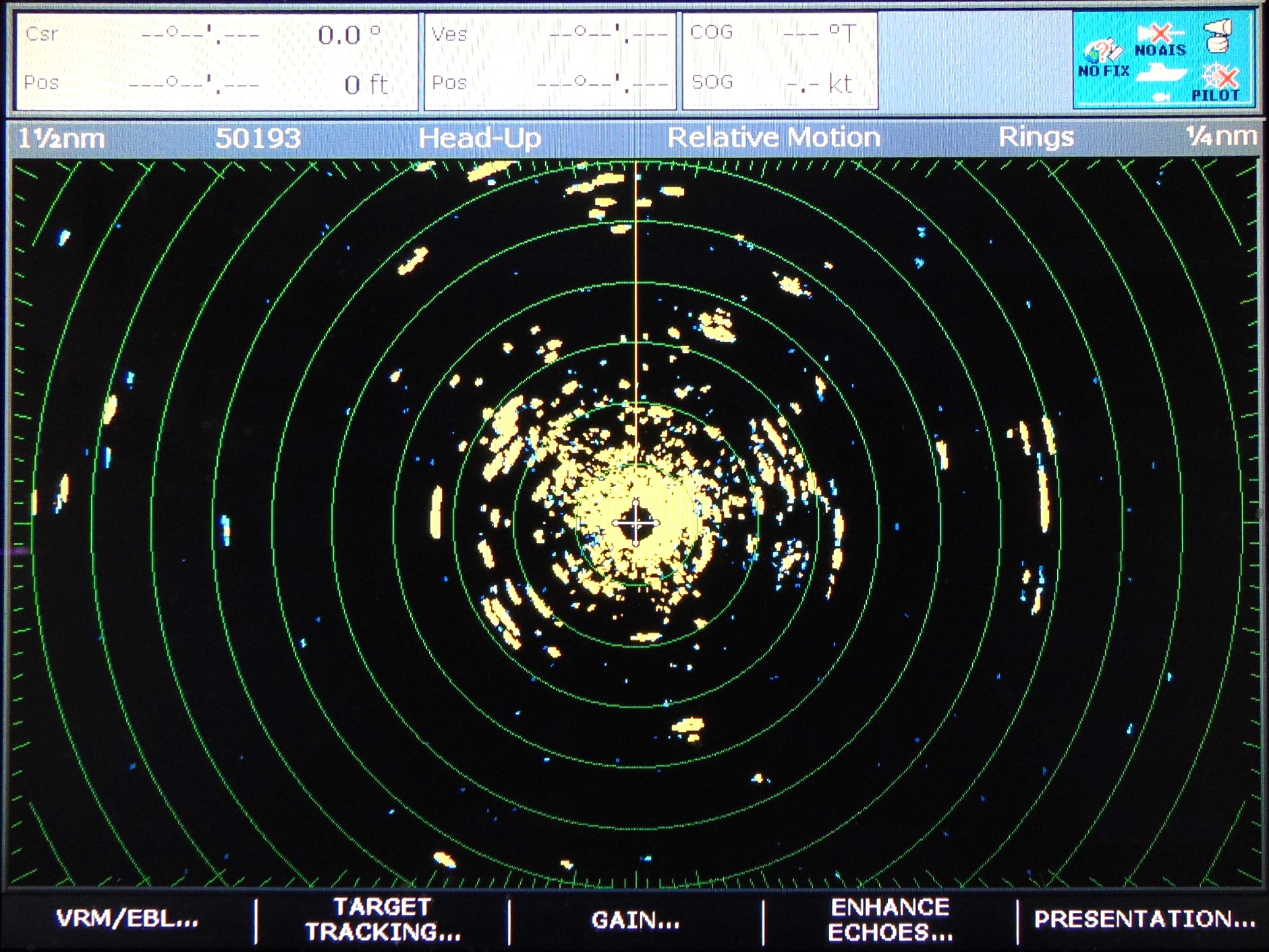This screenshot has height=952, width=1269.
Task: Click the white boat silhouette icon
Action: [1160, 72]
